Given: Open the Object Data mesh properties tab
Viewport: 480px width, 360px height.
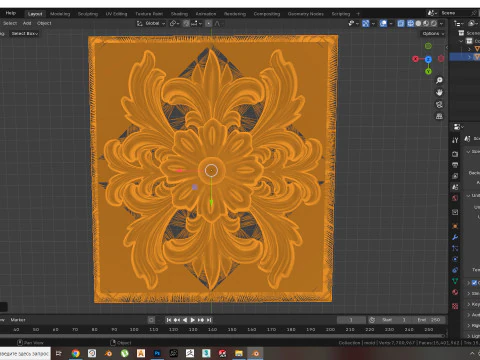Looking at the screenshot, I should pos(455,281).
